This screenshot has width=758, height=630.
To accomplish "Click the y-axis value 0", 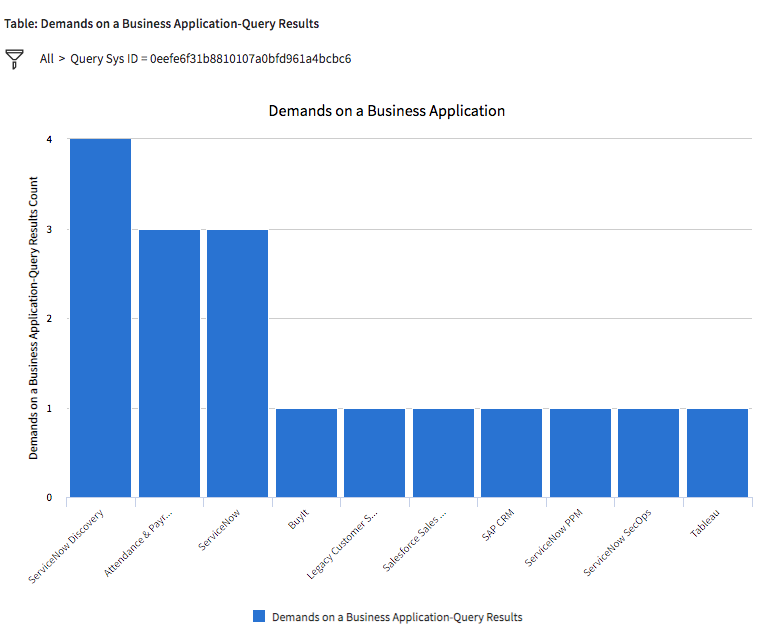I will [x=49, y=498].
